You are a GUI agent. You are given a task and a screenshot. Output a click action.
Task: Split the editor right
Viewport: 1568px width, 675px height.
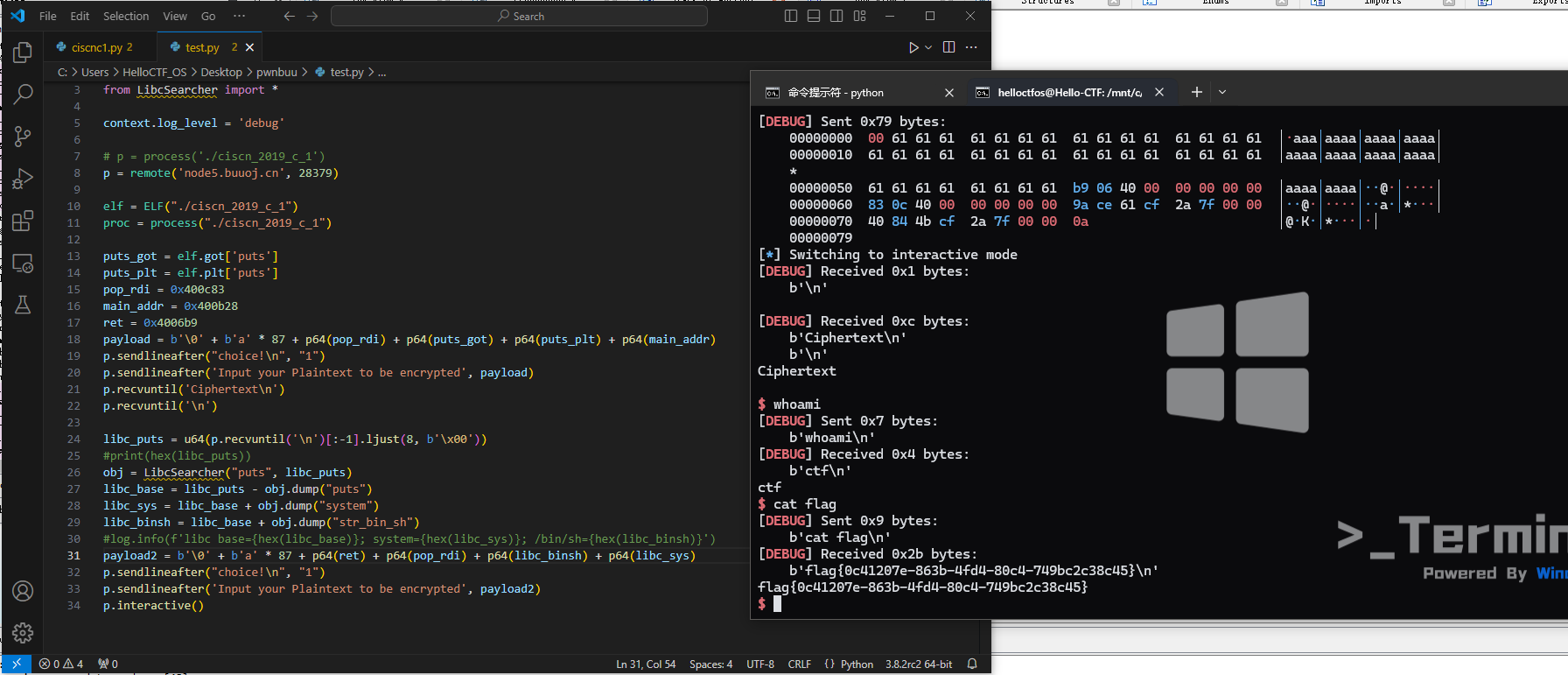click(949, 47)
